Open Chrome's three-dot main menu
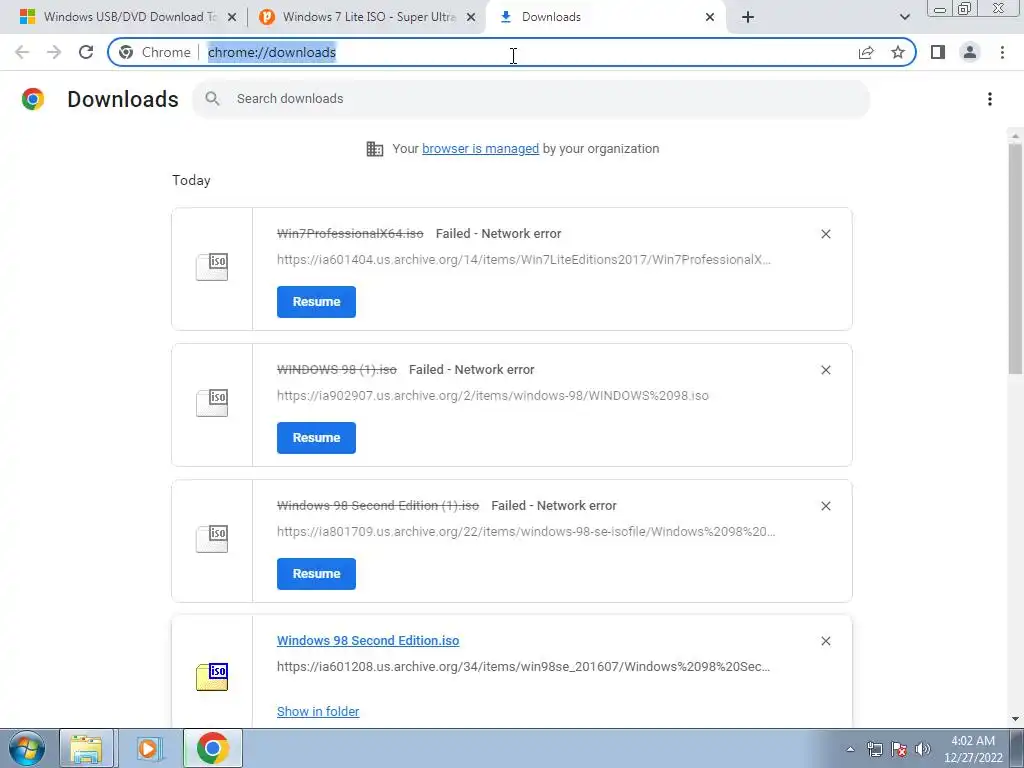 point(1002,52)
